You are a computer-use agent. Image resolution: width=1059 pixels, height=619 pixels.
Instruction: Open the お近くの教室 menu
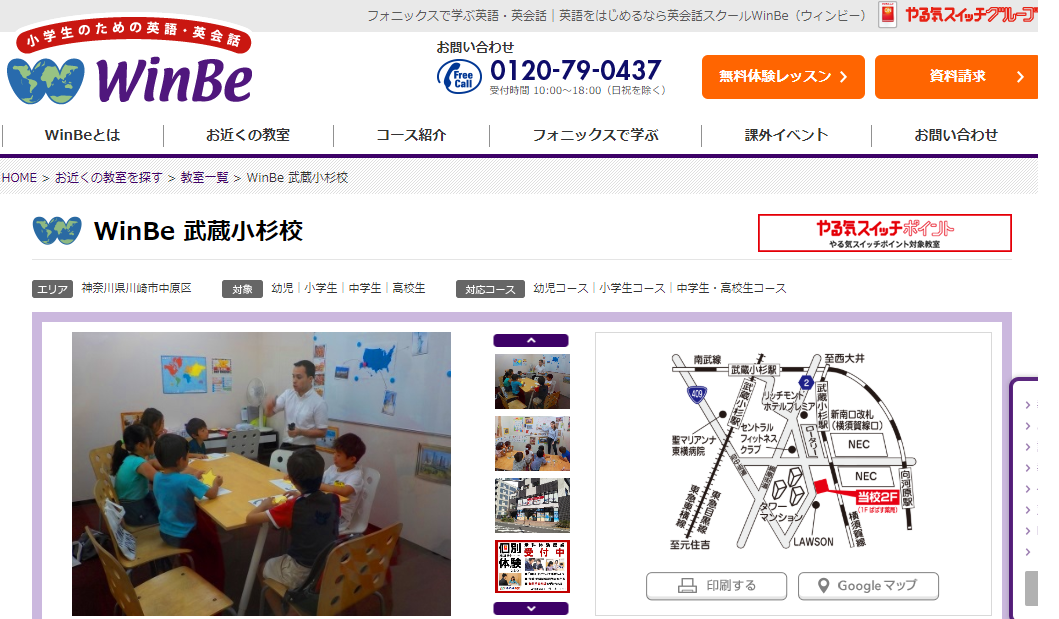(x=248, y=135)
